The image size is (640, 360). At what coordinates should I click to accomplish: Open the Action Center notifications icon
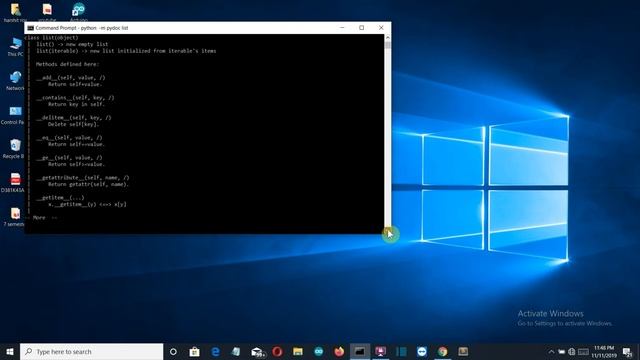click(628, 351)
